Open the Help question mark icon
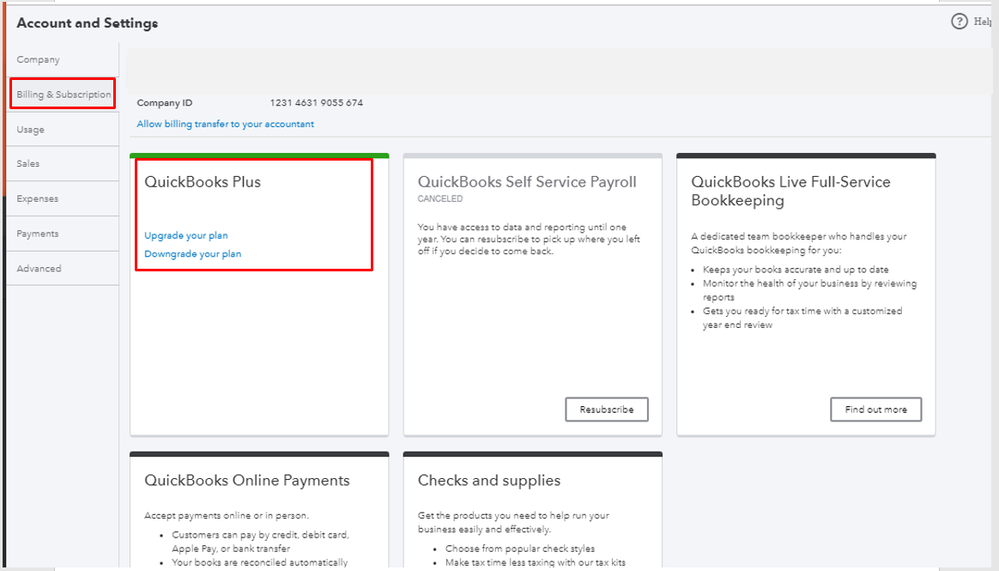This screenshot has height=571, width=999. coord(959,22)
